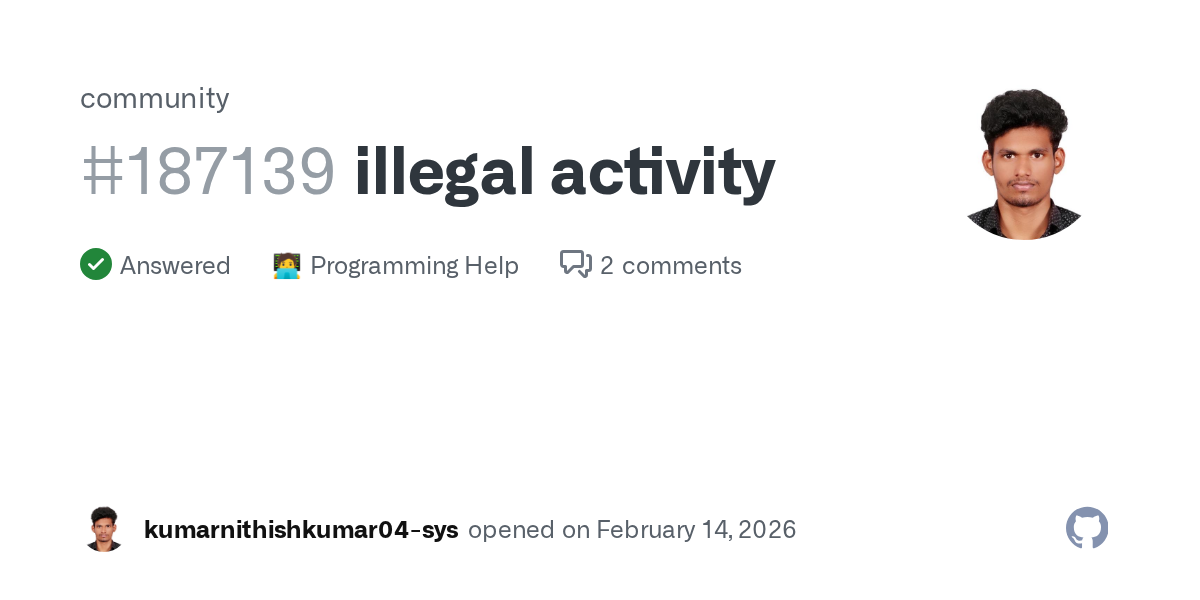Open kumarnithishkumar04-sys user profile link
This screenshot has width=1200, height=600.
pyautogui.click(x=301, y=530)
